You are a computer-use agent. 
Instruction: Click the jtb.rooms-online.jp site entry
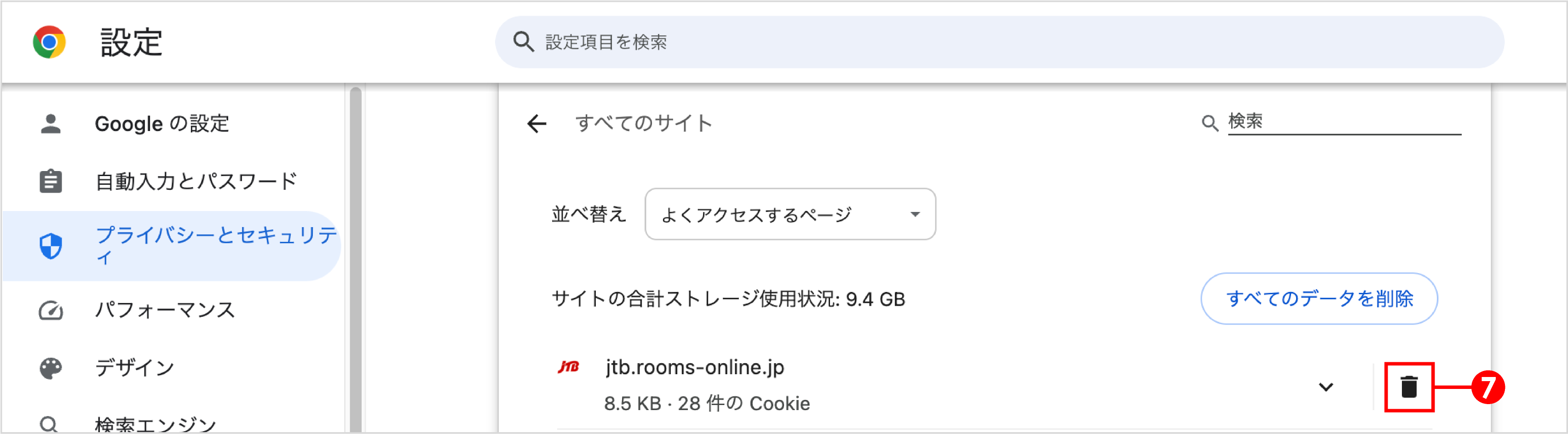[x=694, y=367]
